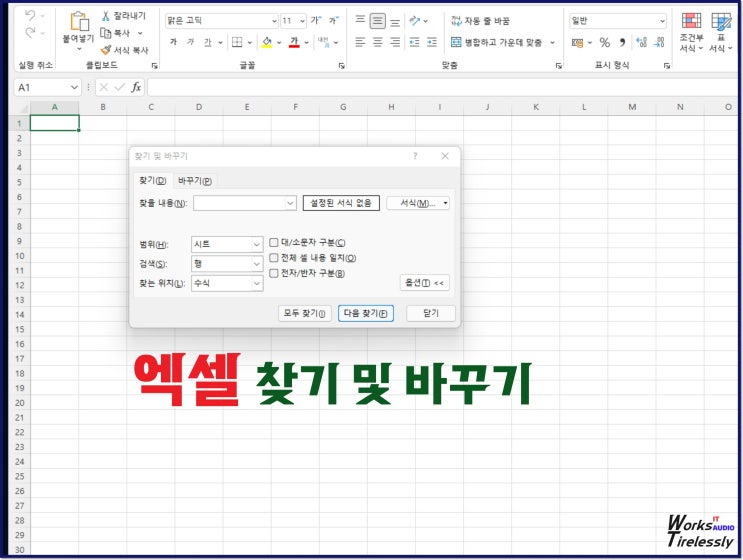Check 전체 셀 내용 일치 checkbox
The image size is (743, 560).
(x=273, y=258)
